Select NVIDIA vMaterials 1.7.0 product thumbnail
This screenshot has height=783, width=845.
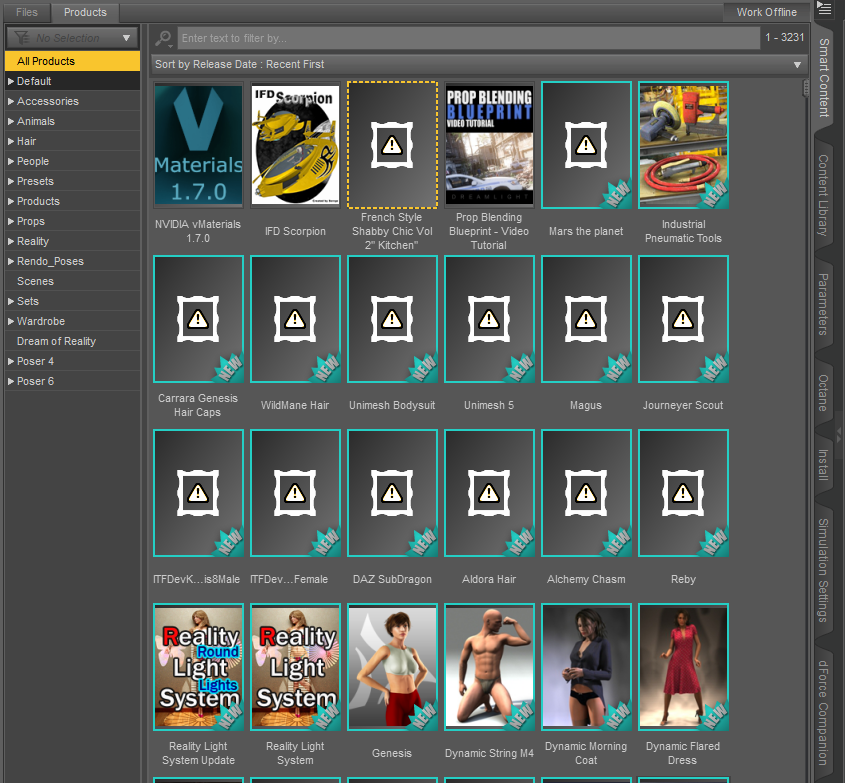coord(198,145)
